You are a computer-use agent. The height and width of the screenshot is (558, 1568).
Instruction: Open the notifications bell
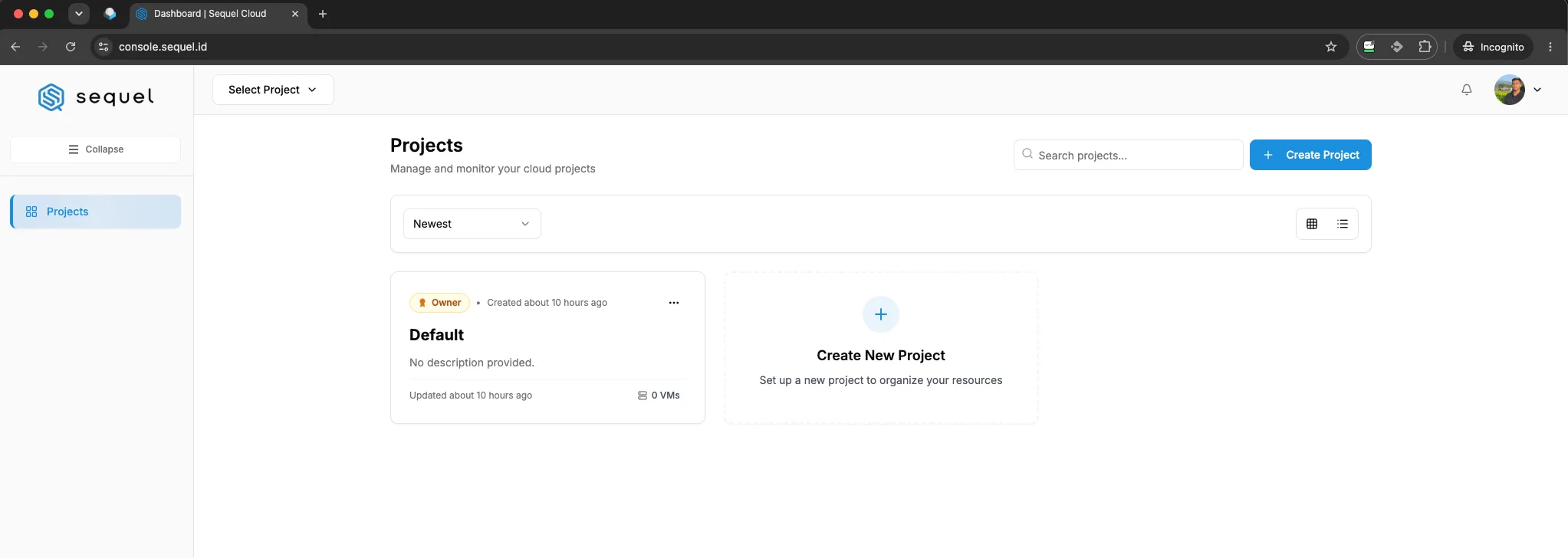click(x=1466, y=90)
